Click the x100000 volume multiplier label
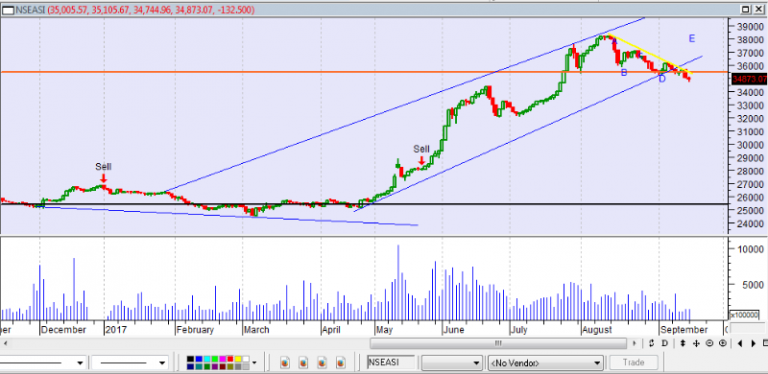The height and width of the screenshot is (374, 768). point(744,314)
